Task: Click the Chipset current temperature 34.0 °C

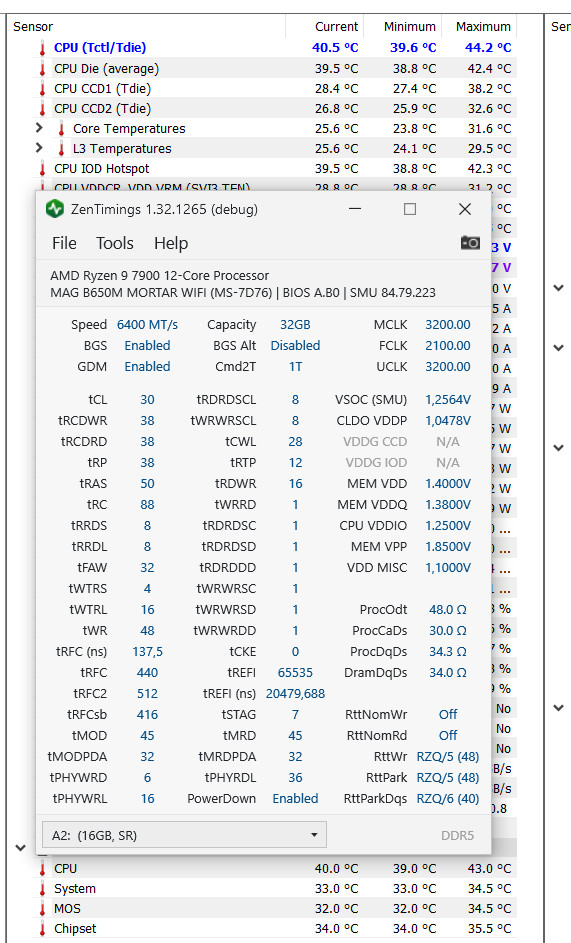Action: [x=336, y=929]
